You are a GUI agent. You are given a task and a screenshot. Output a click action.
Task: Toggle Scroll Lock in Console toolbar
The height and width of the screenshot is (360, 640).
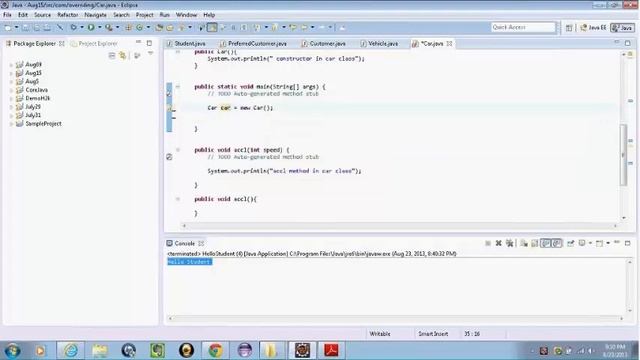pos(534,243)
